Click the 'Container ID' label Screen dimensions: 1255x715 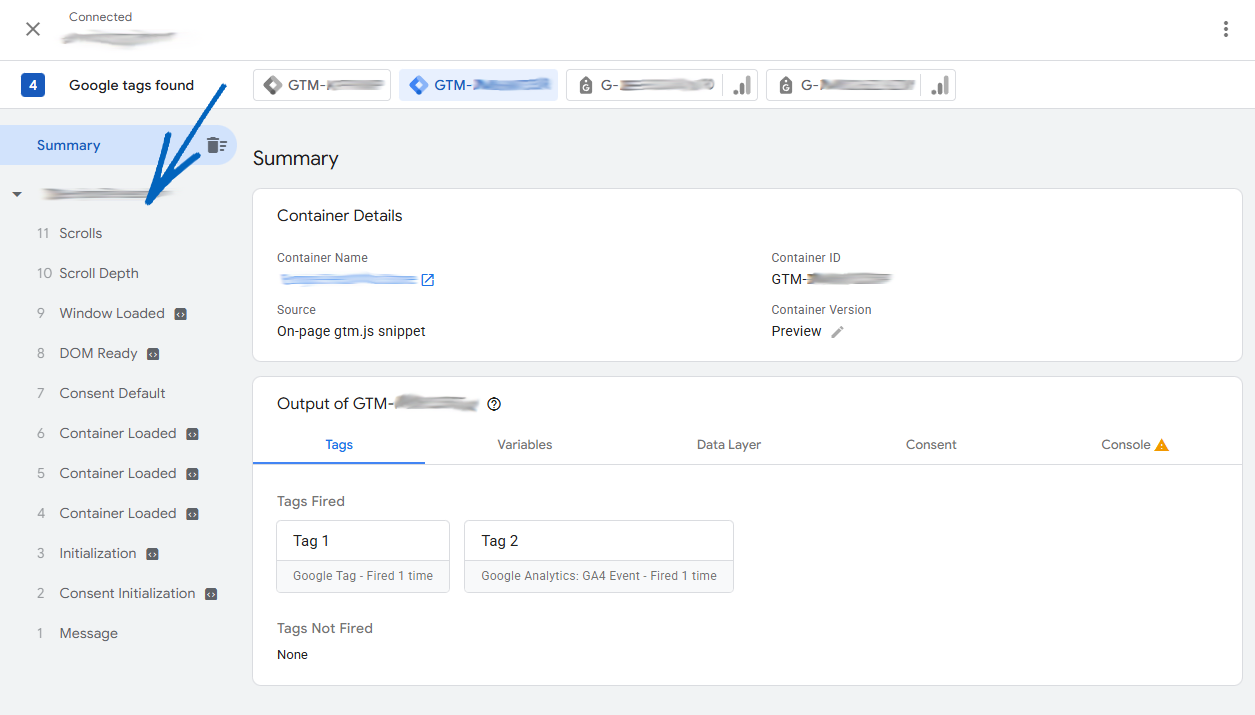[x=806, y=258]
